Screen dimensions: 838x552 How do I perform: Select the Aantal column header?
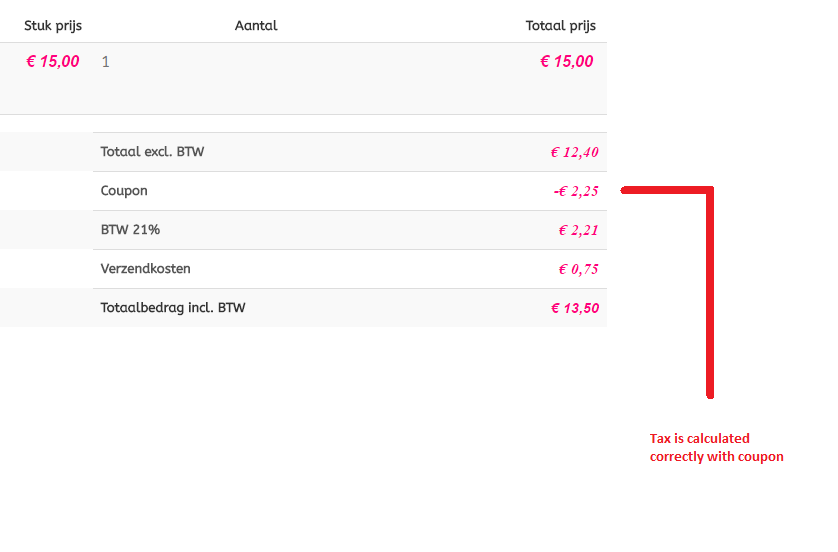pyautogui.click(x=256, y=25)
